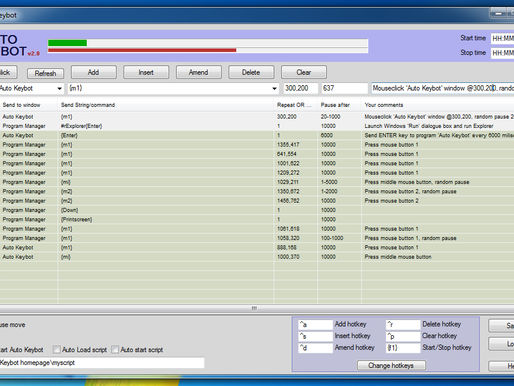Click the Insert button

click(146, 72)
